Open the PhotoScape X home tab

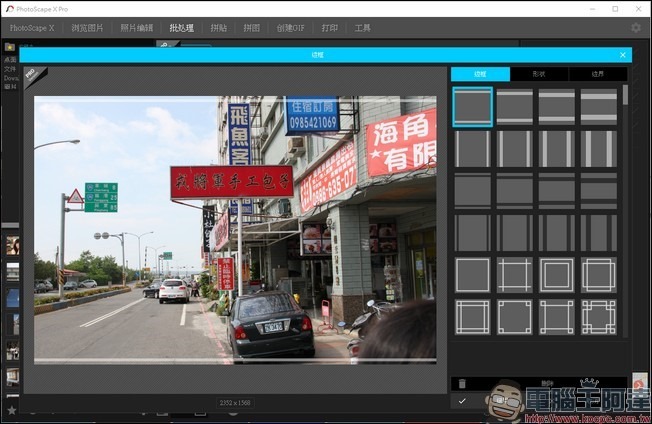[32, 28]
